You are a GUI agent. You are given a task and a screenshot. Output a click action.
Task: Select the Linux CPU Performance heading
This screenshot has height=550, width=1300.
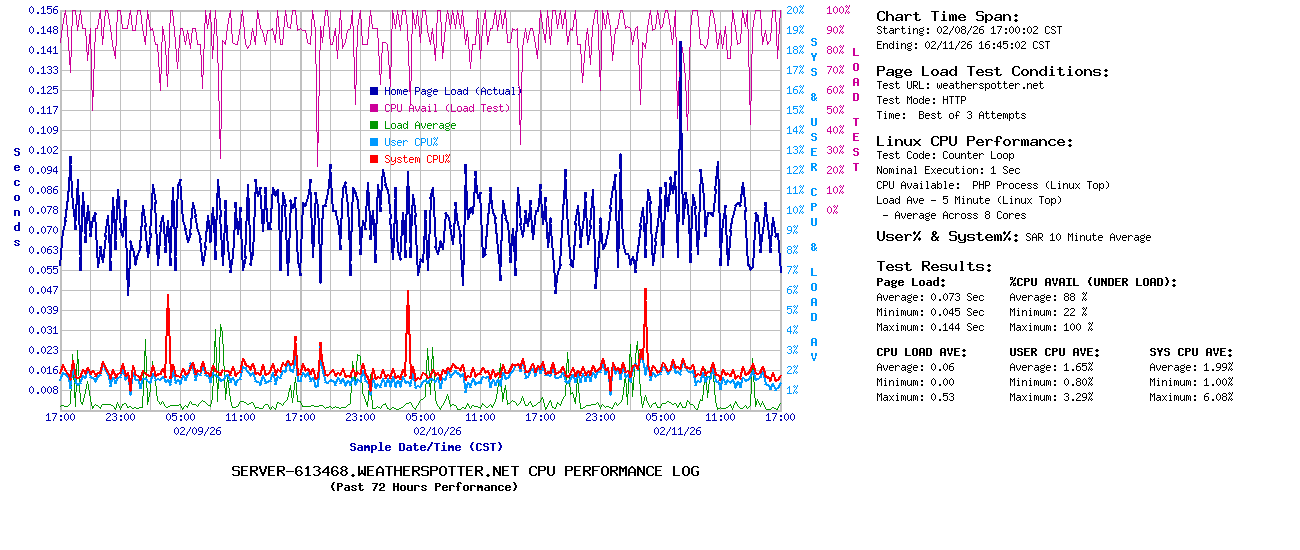click(x=974, y=141)
